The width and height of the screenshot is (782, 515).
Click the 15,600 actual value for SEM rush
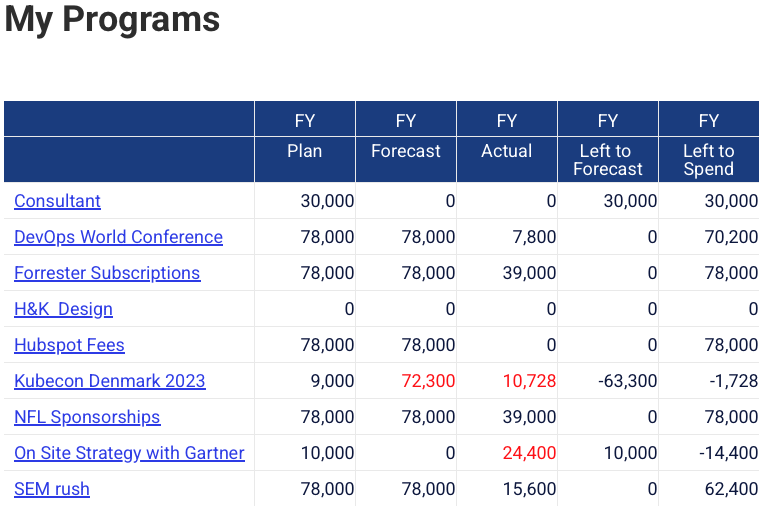tap(529, 489)
